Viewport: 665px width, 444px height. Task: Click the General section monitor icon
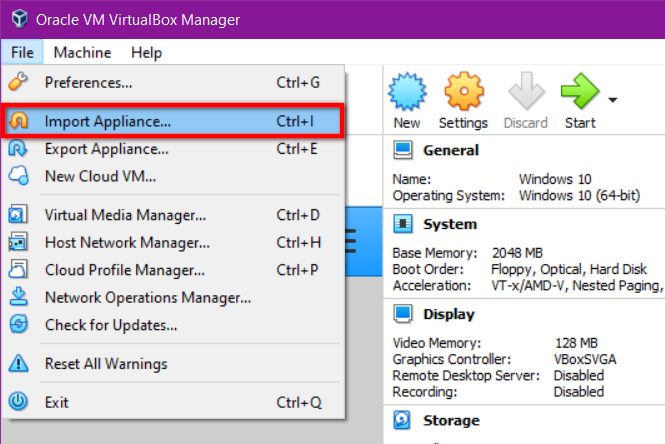402,150
